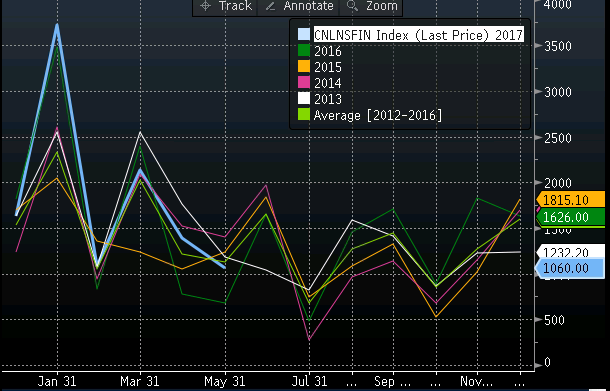The image size is (610, 391).
Task: Click the 2500 y-axis label
Action: click(x=558, y=138)
